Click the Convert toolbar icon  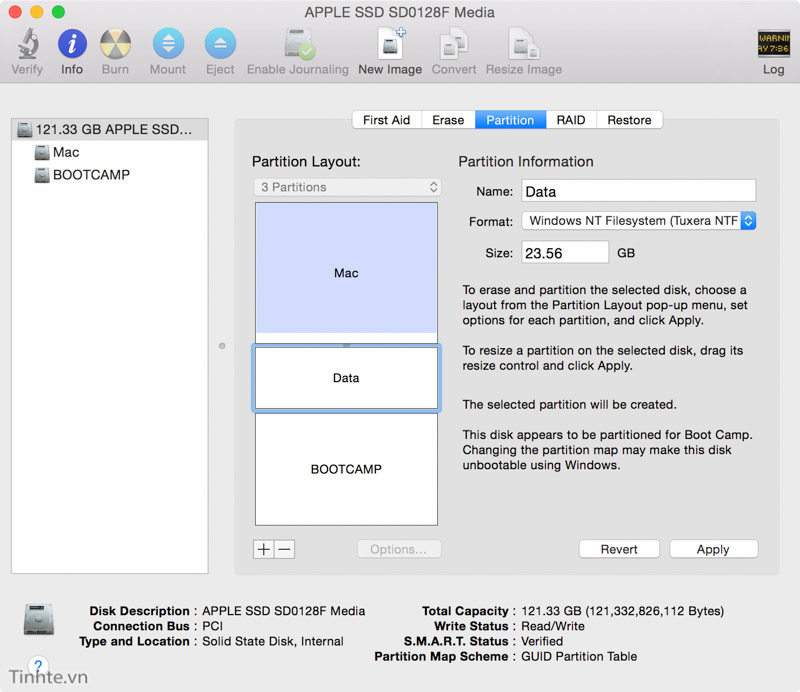(454, 44)
